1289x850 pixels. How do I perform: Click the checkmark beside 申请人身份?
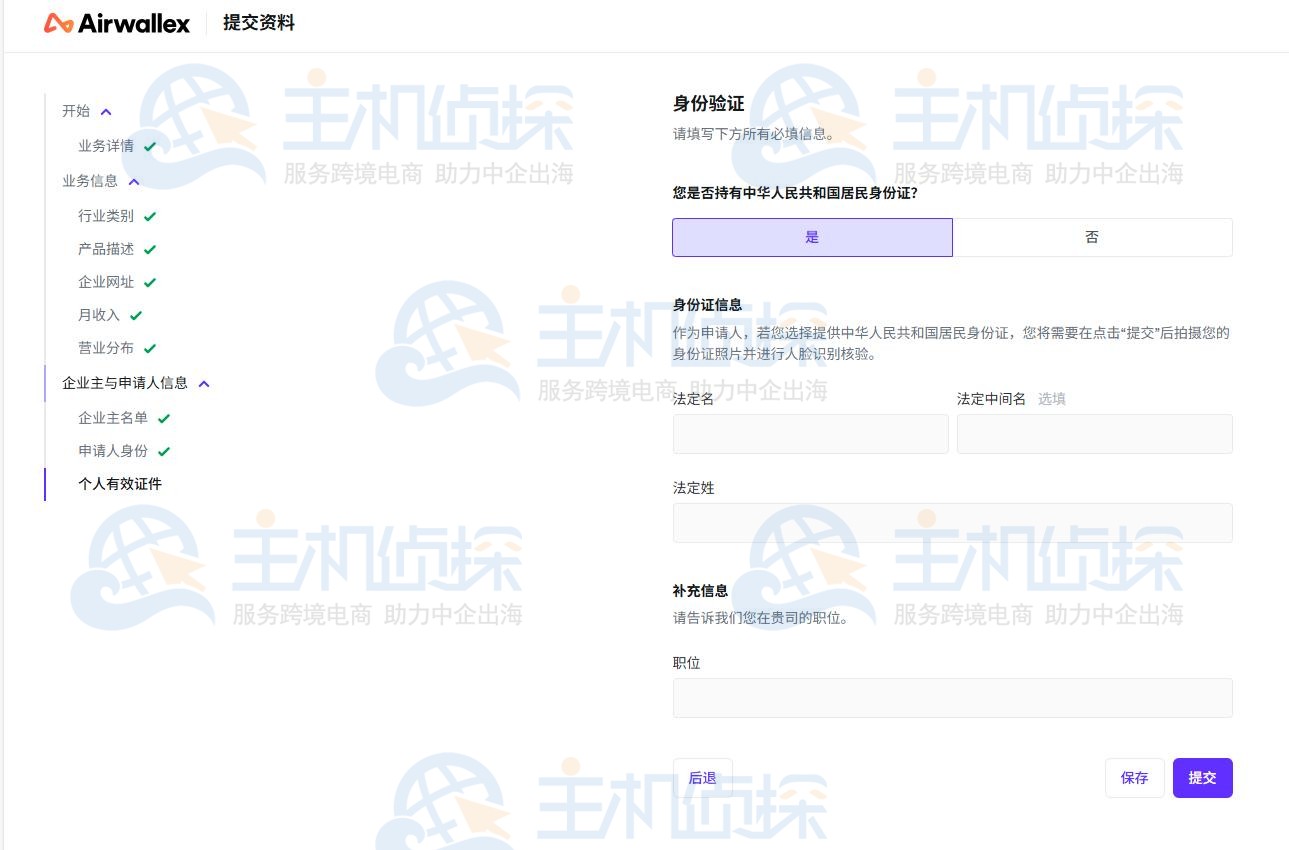pyautogui.click(x=163, y=450)
